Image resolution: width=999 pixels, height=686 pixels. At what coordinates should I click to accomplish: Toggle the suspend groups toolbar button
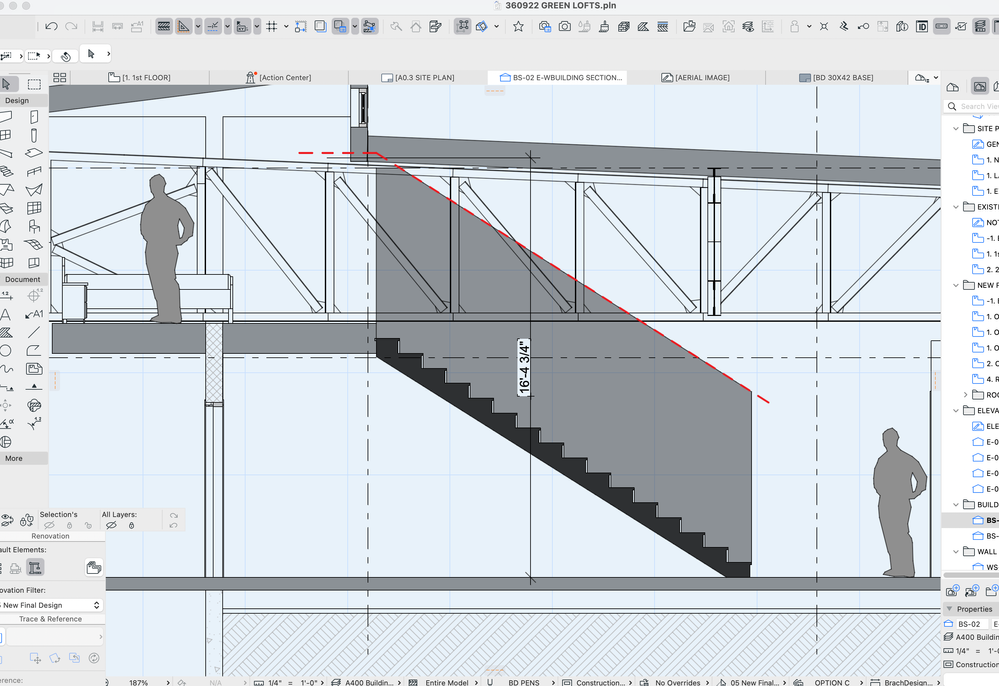[x=463, y=26]
